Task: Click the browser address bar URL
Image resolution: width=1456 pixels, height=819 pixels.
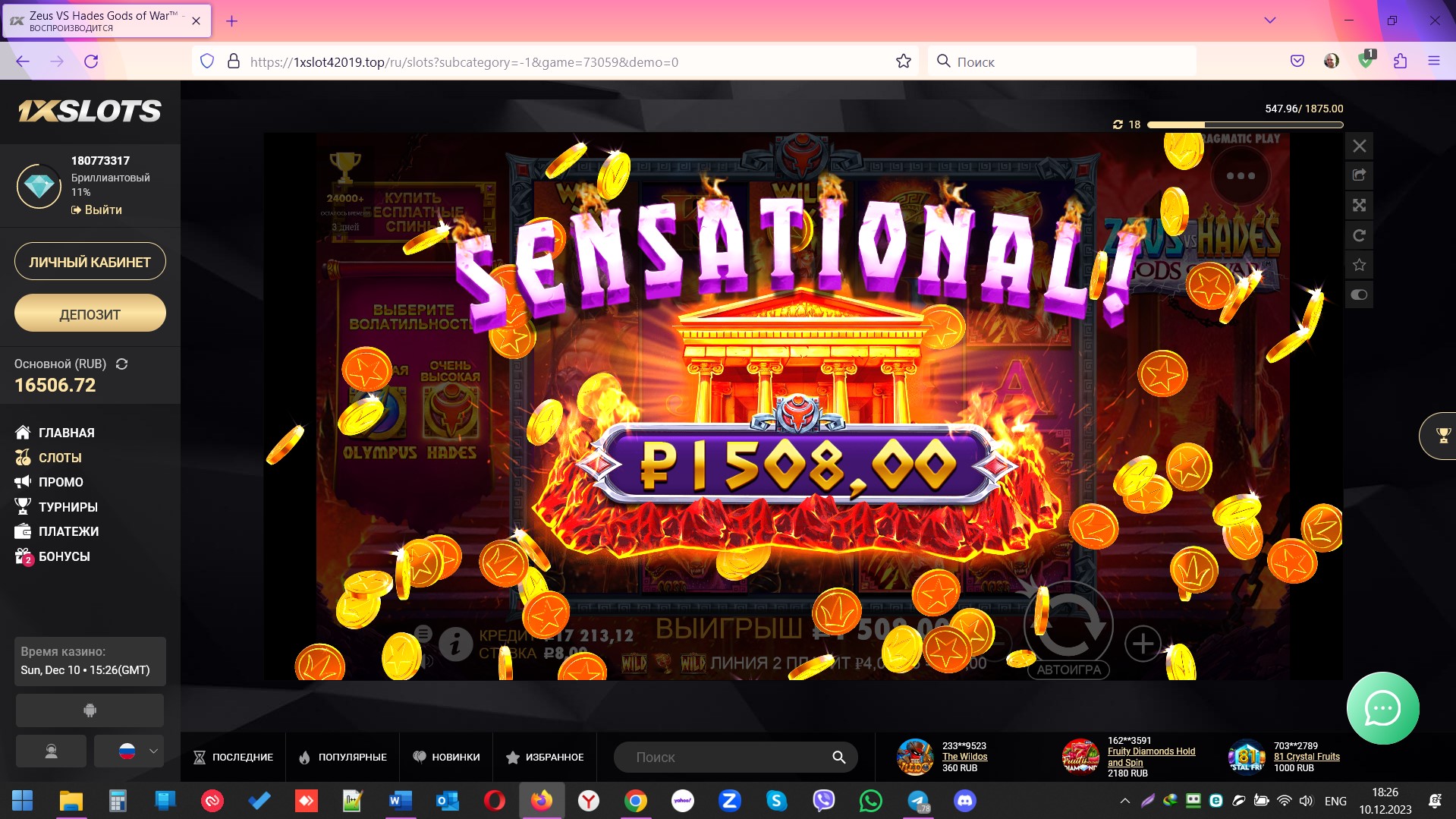Action: (x=464, y=62)
